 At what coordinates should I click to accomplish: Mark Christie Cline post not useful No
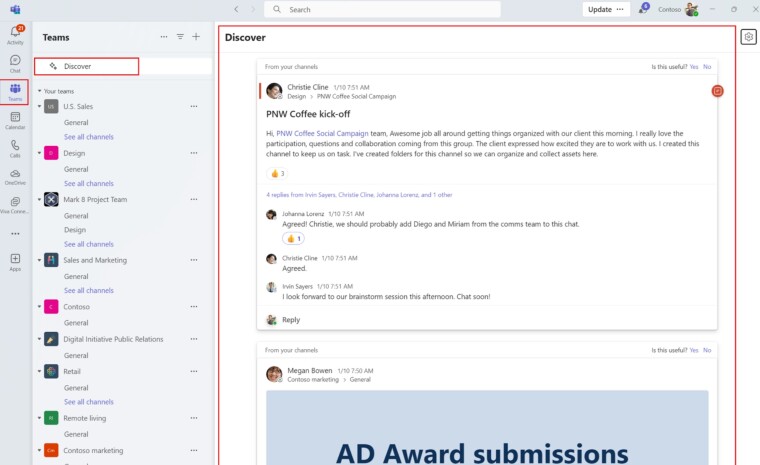pyautogui.click(x=707, y=67)
